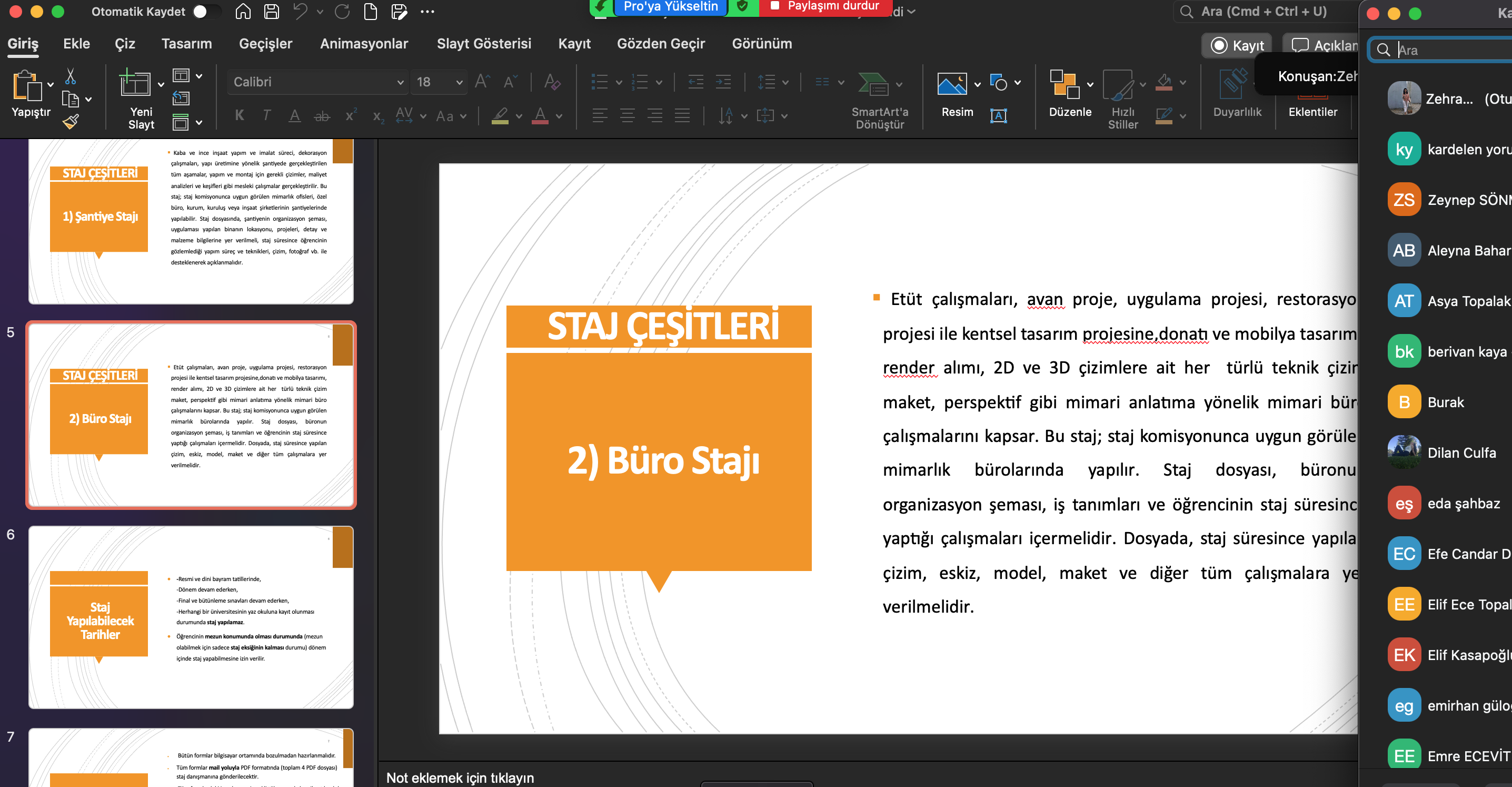Click the Home icon in title bar
This screenshot has height=787, width=1512.
[x=243, y=11]
